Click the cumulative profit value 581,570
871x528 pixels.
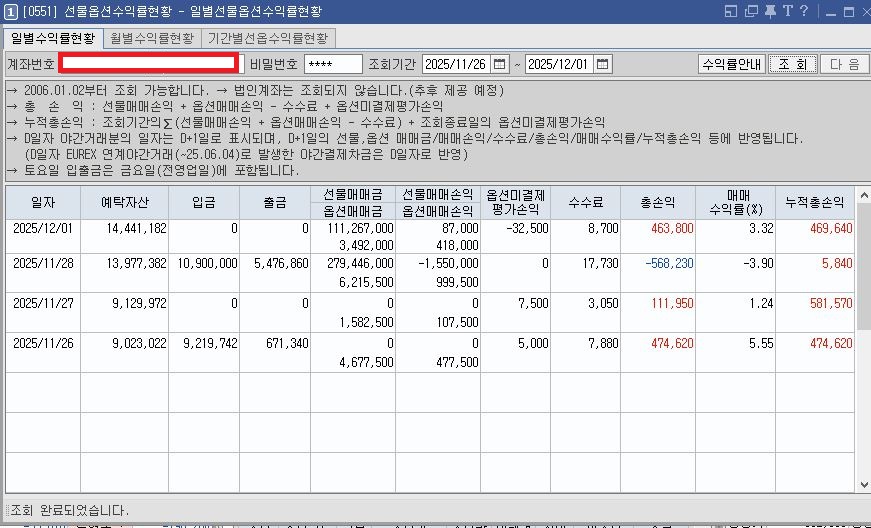click(831, 303)
